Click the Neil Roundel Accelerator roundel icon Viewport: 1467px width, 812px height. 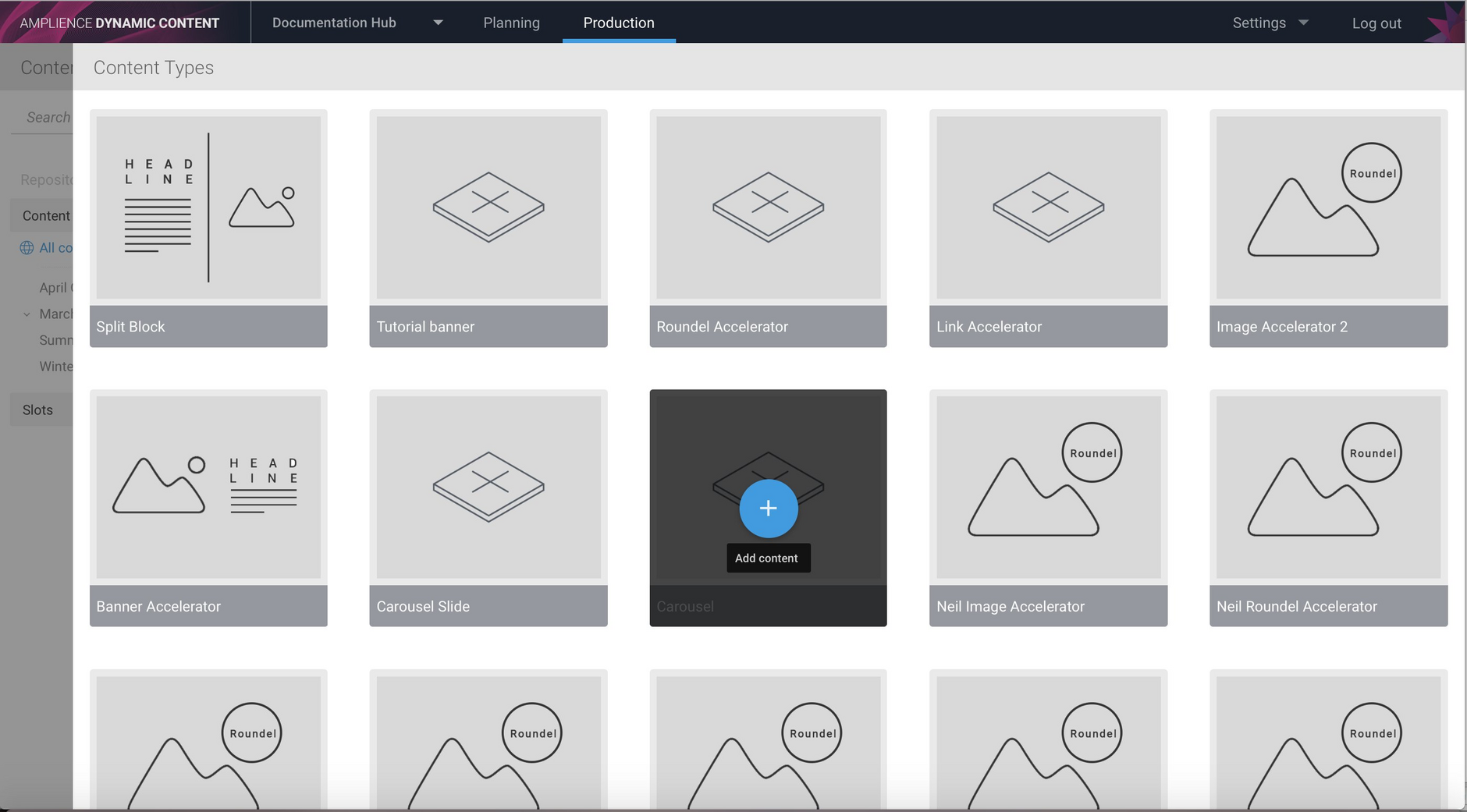tap(1325, 480)
